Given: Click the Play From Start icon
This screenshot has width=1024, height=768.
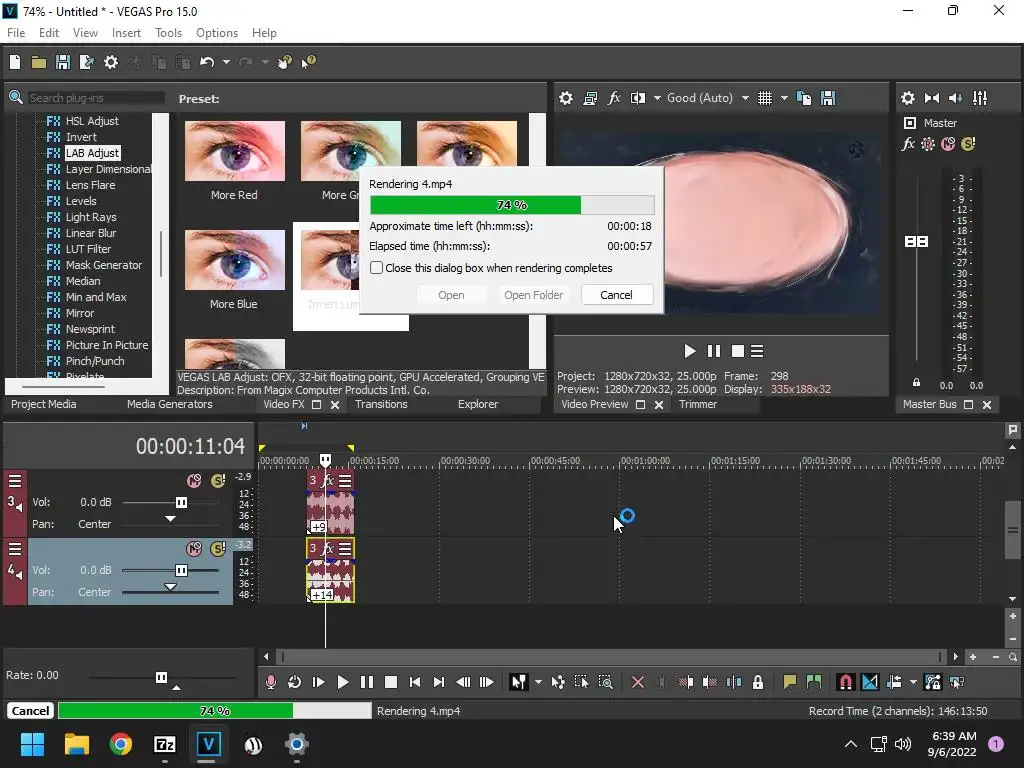Looking at the screenshot, I should click(319, 682).
